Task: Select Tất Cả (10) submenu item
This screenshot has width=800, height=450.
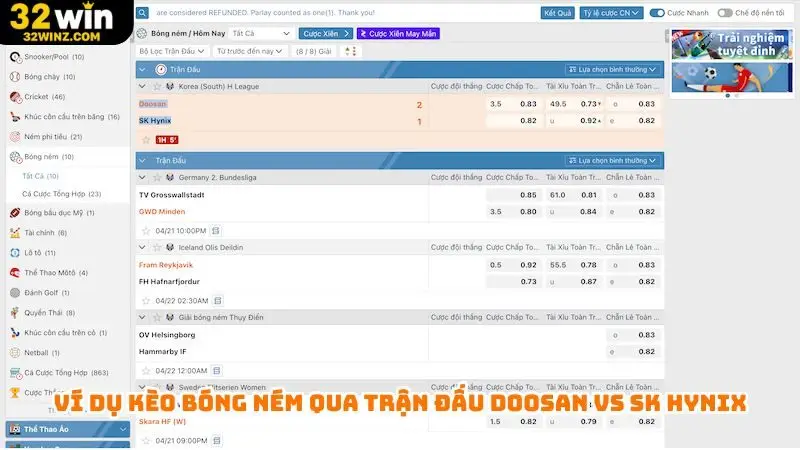Action: [x=40, y=176]
